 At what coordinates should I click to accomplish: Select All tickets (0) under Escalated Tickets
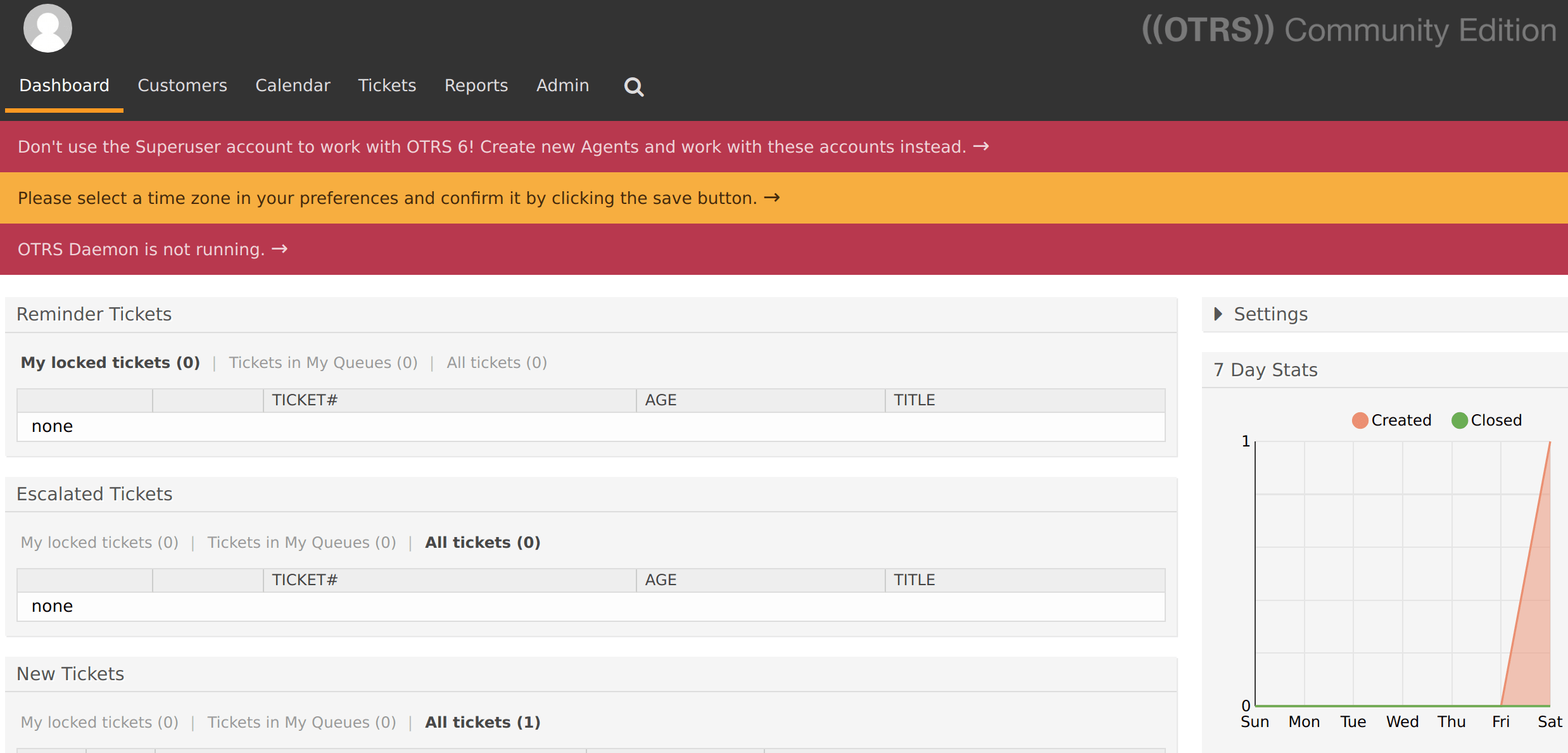click(x=483, y=543)
